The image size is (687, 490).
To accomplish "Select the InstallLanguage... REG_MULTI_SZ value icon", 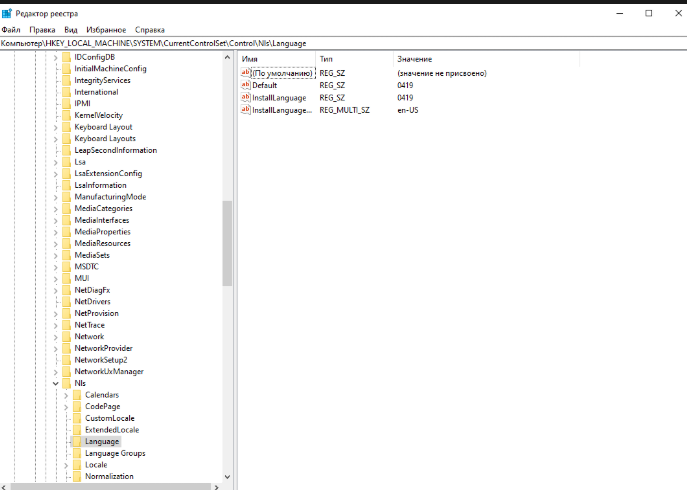I will coord(246,110).
